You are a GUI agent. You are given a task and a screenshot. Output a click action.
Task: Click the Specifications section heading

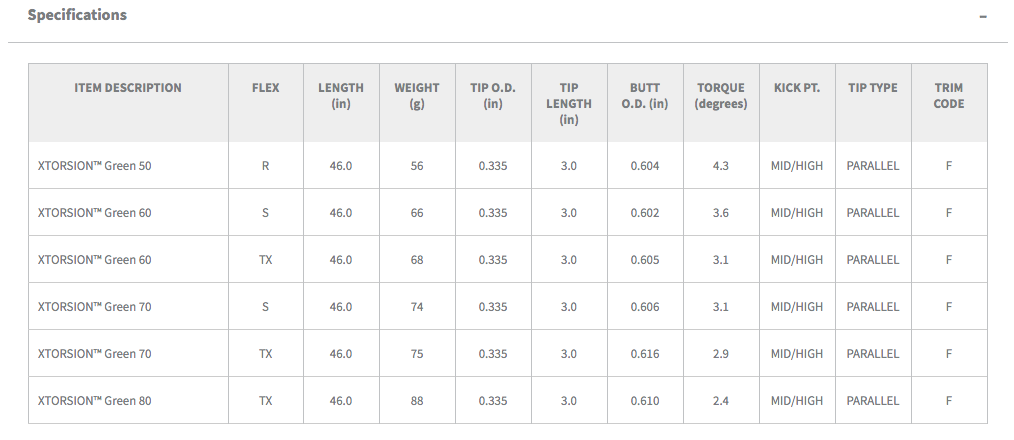point(77,15)
